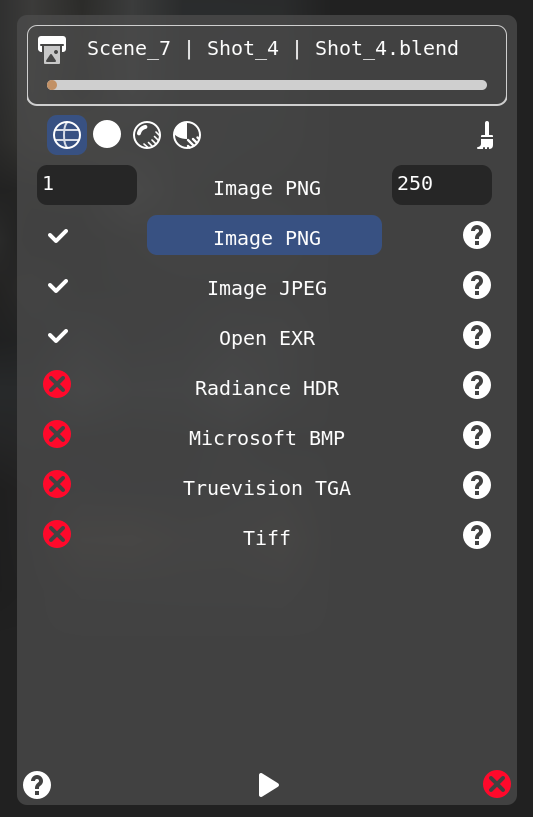
Task: Click the render progress slider bar
Action: coord(267,85)
